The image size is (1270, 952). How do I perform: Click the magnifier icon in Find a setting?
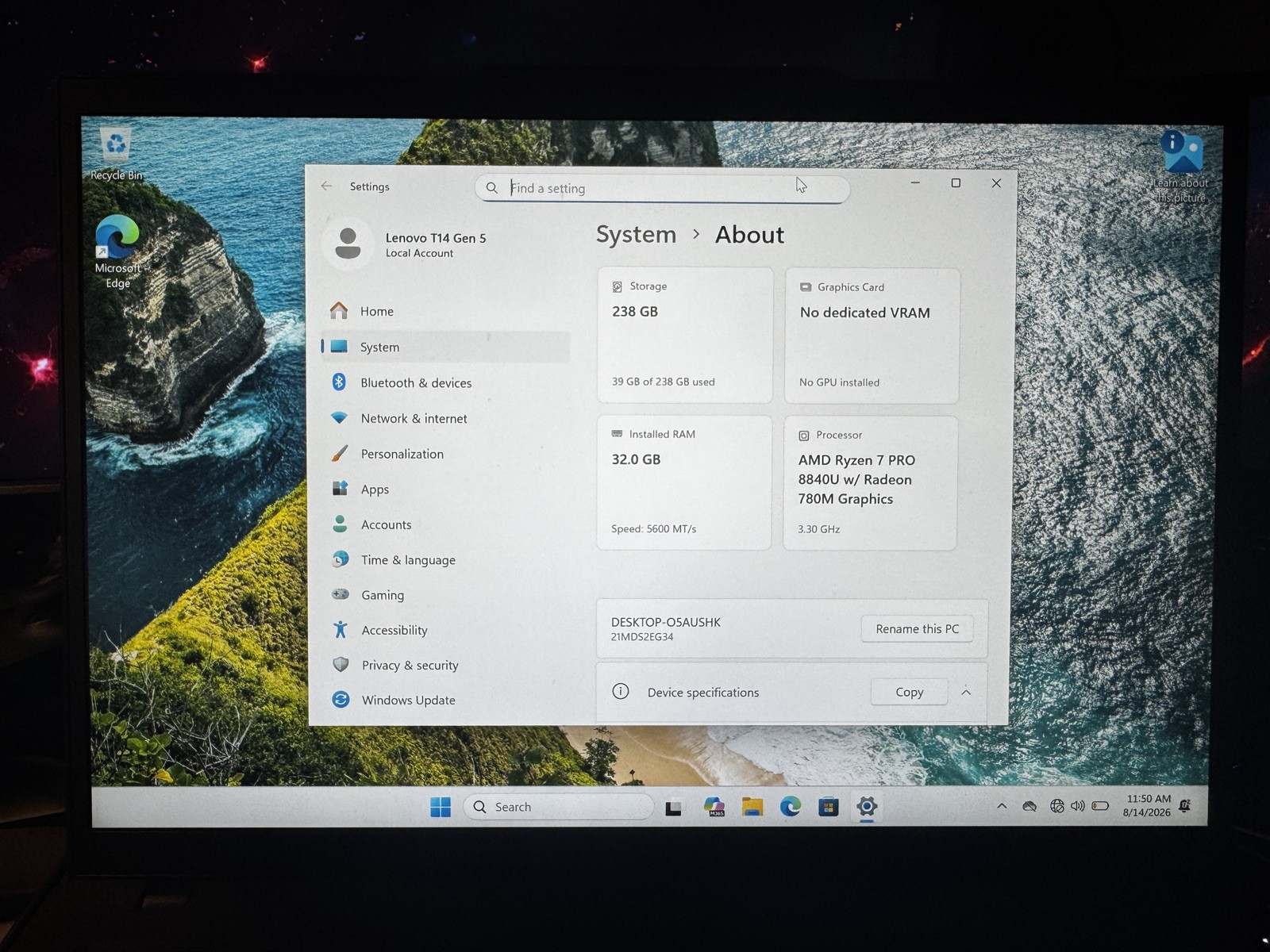492,187
